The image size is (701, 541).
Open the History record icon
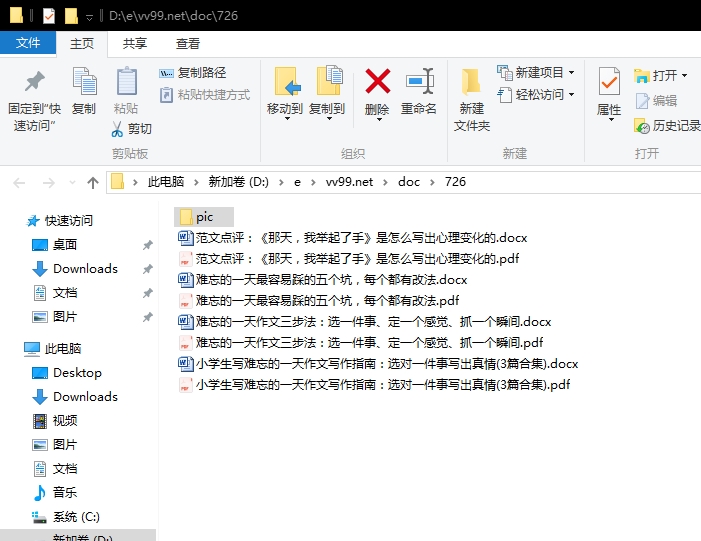coord(642,127)
